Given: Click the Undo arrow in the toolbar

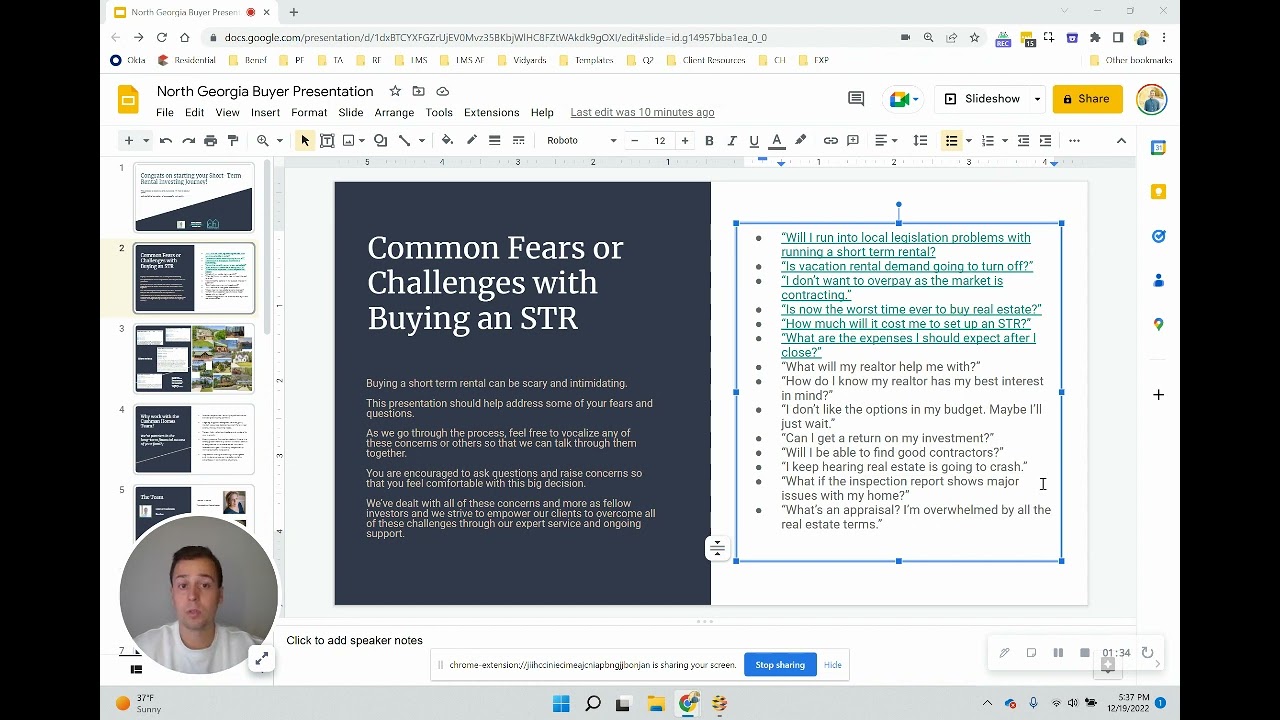Looking at the screenshot, I should coord(166,141).
